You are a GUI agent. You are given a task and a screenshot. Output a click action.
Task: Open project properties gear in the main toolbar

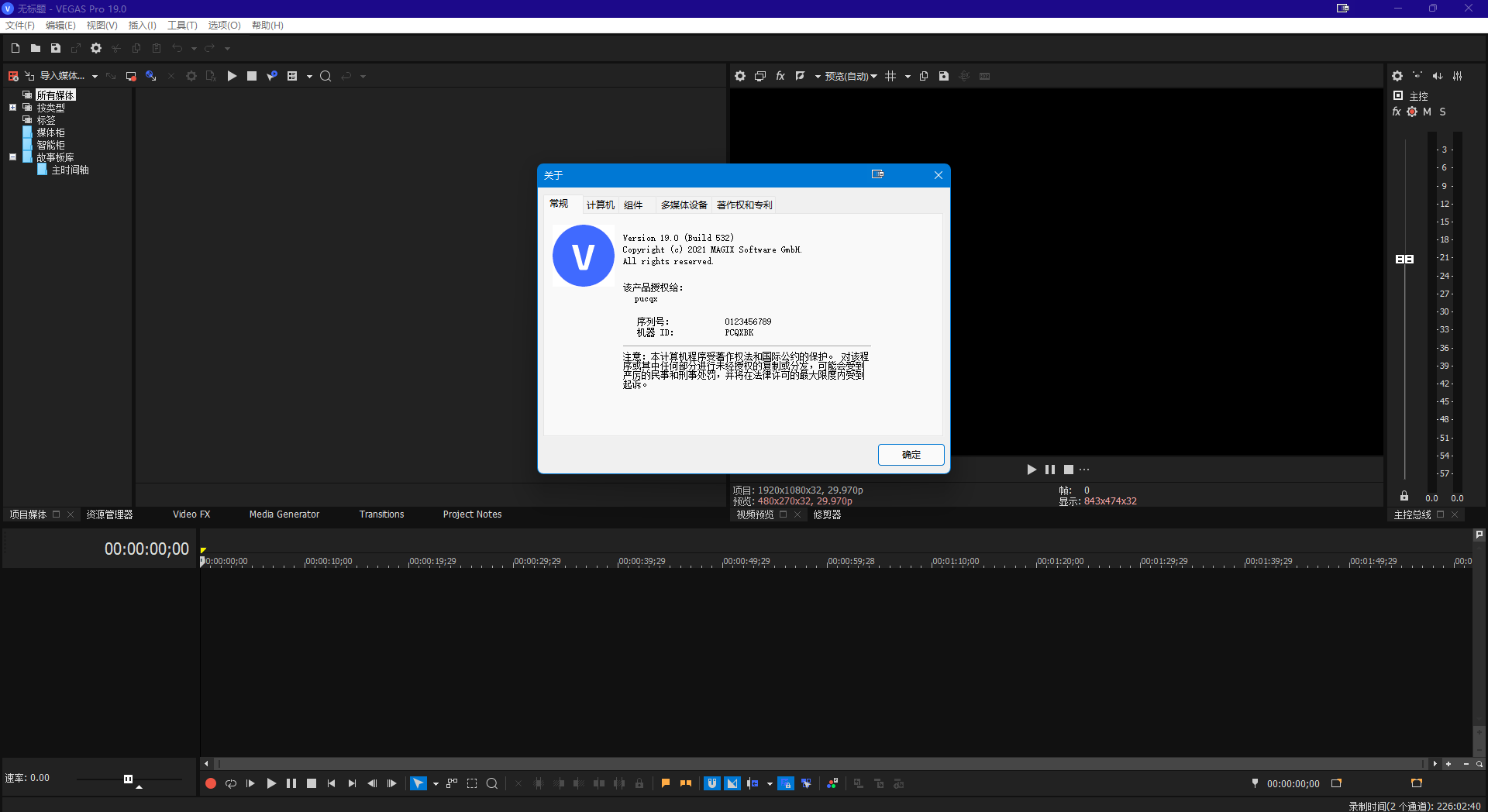pos(96,48)
